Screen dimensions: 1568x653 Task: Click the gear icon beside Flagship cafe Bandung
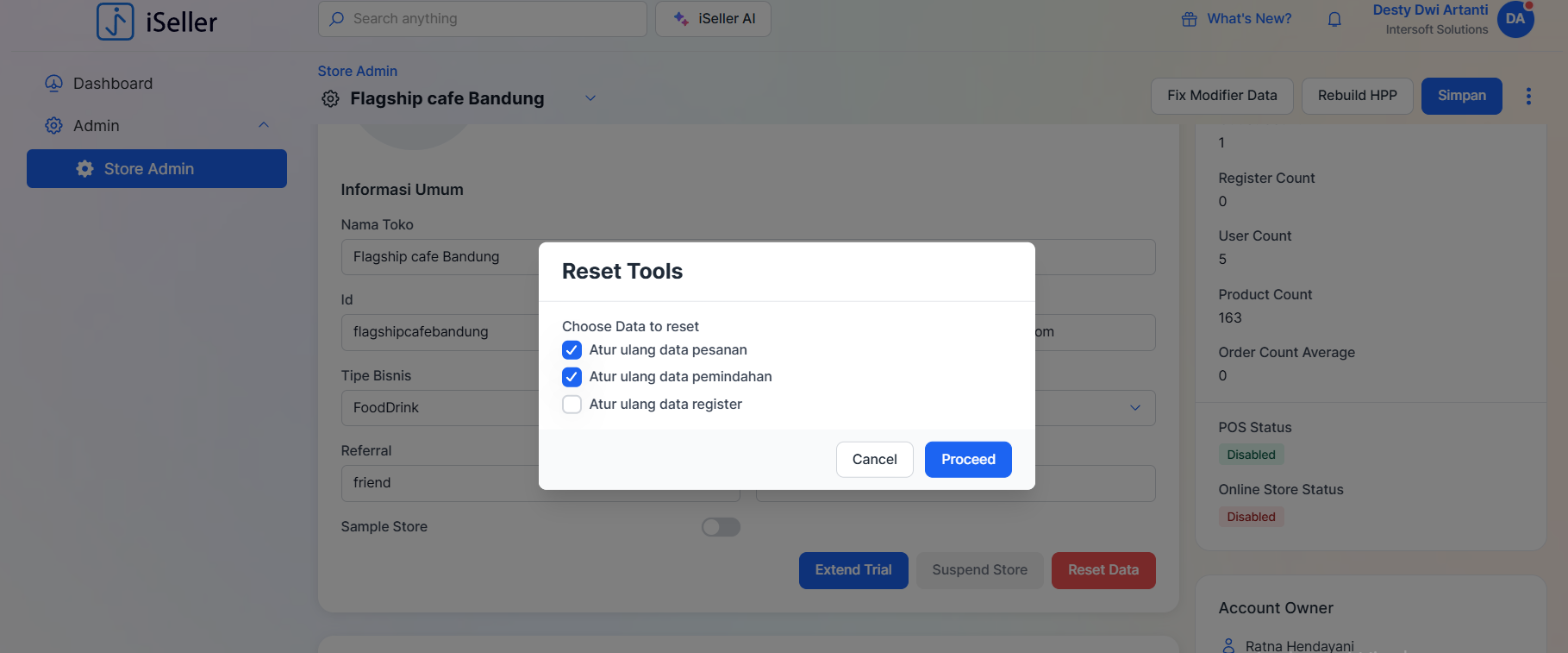(x=330, y=99)
